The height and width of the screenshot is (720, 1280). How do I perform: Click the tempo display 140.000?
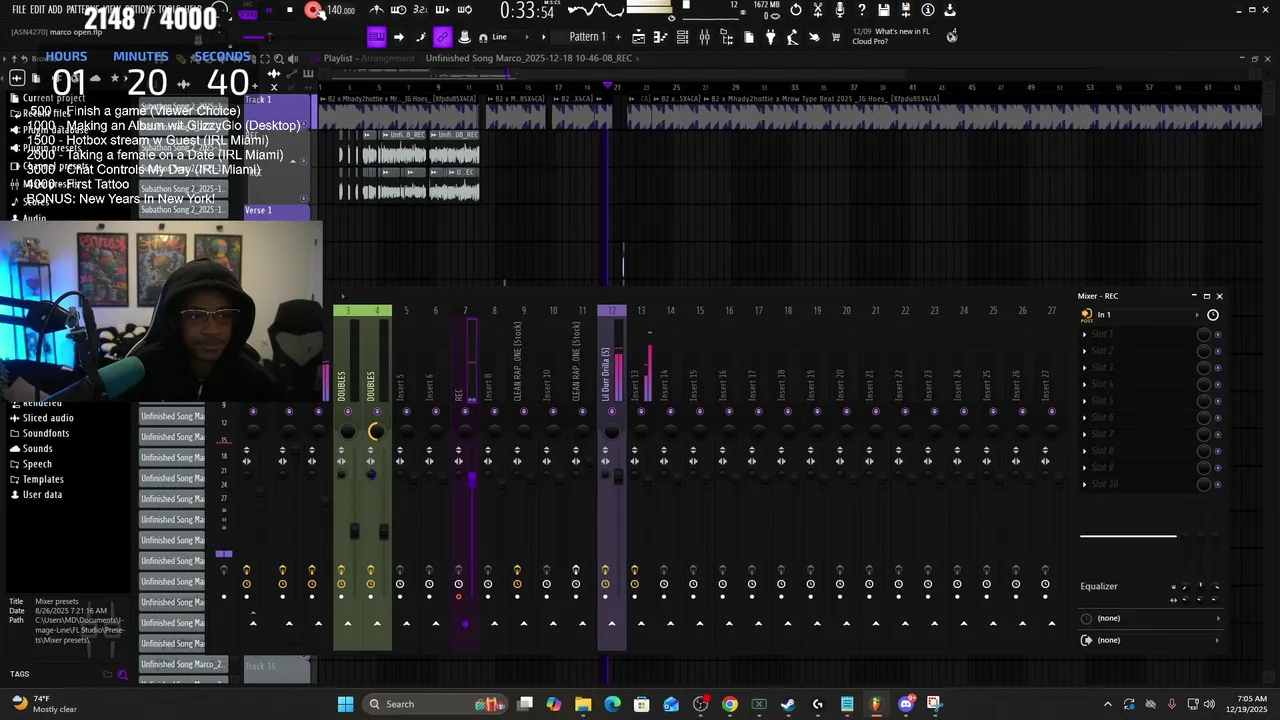click(340, 11)
